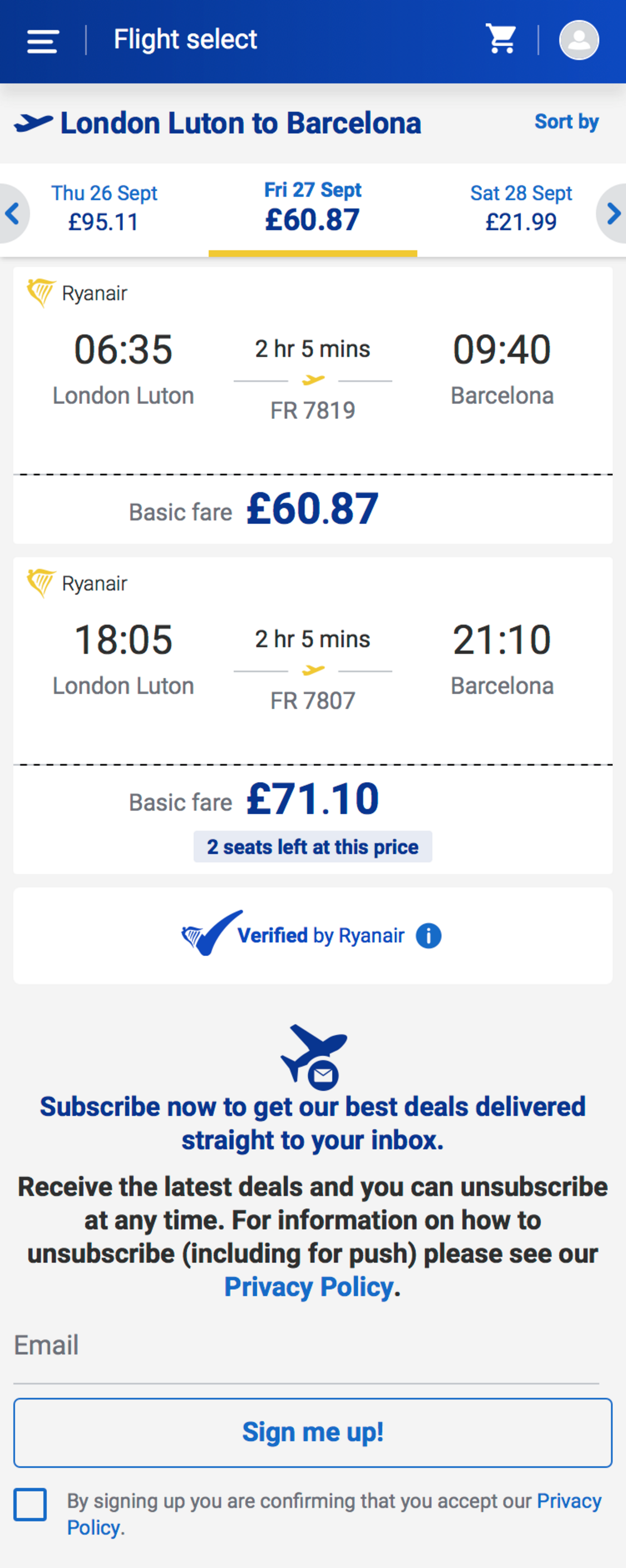Image resolution: width=626 pixels, height=1568 pixels.
Task: Select the Fri 27 Sept date tab
Action: click(312, 207)
